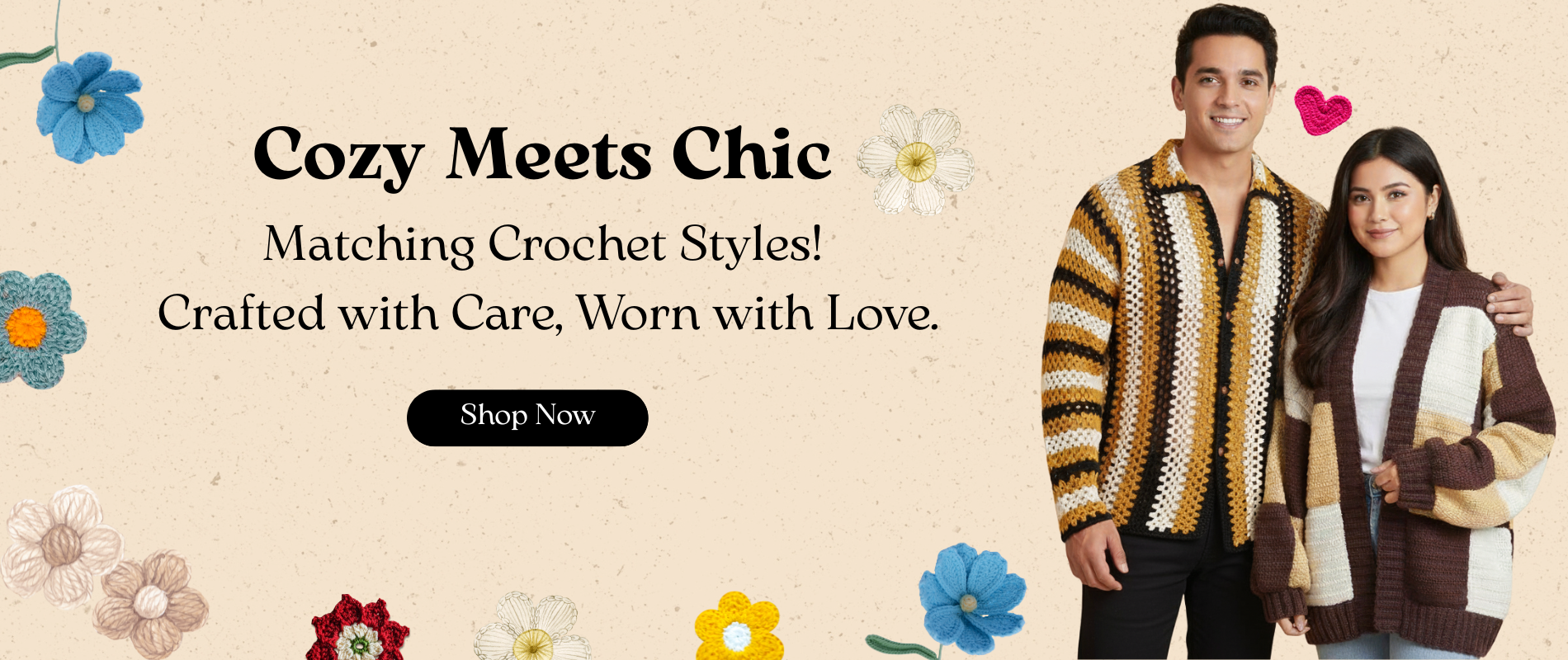Screen dimensions: 1568x660
Task: Click the Matching Crochet Styles text
Action: (542, 244)
